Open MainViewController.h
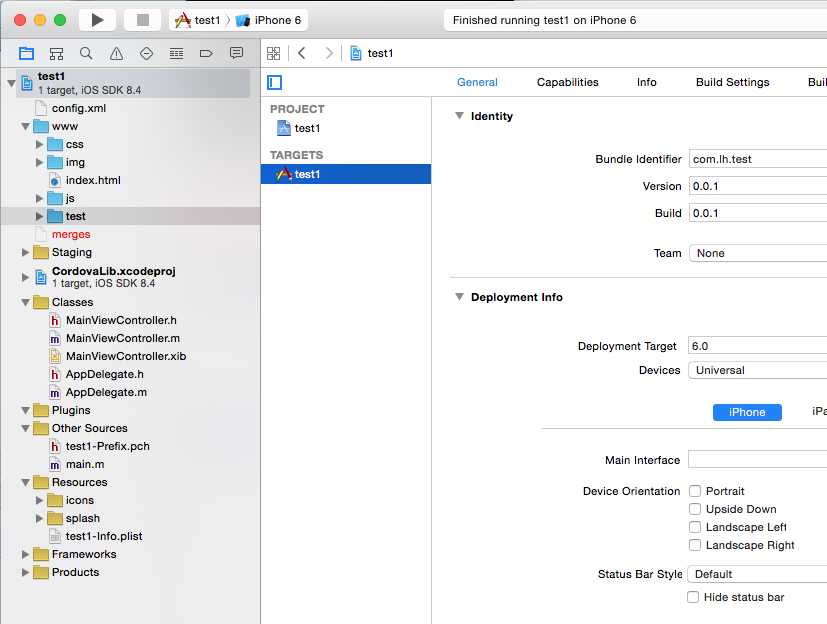 click(121, 320)
